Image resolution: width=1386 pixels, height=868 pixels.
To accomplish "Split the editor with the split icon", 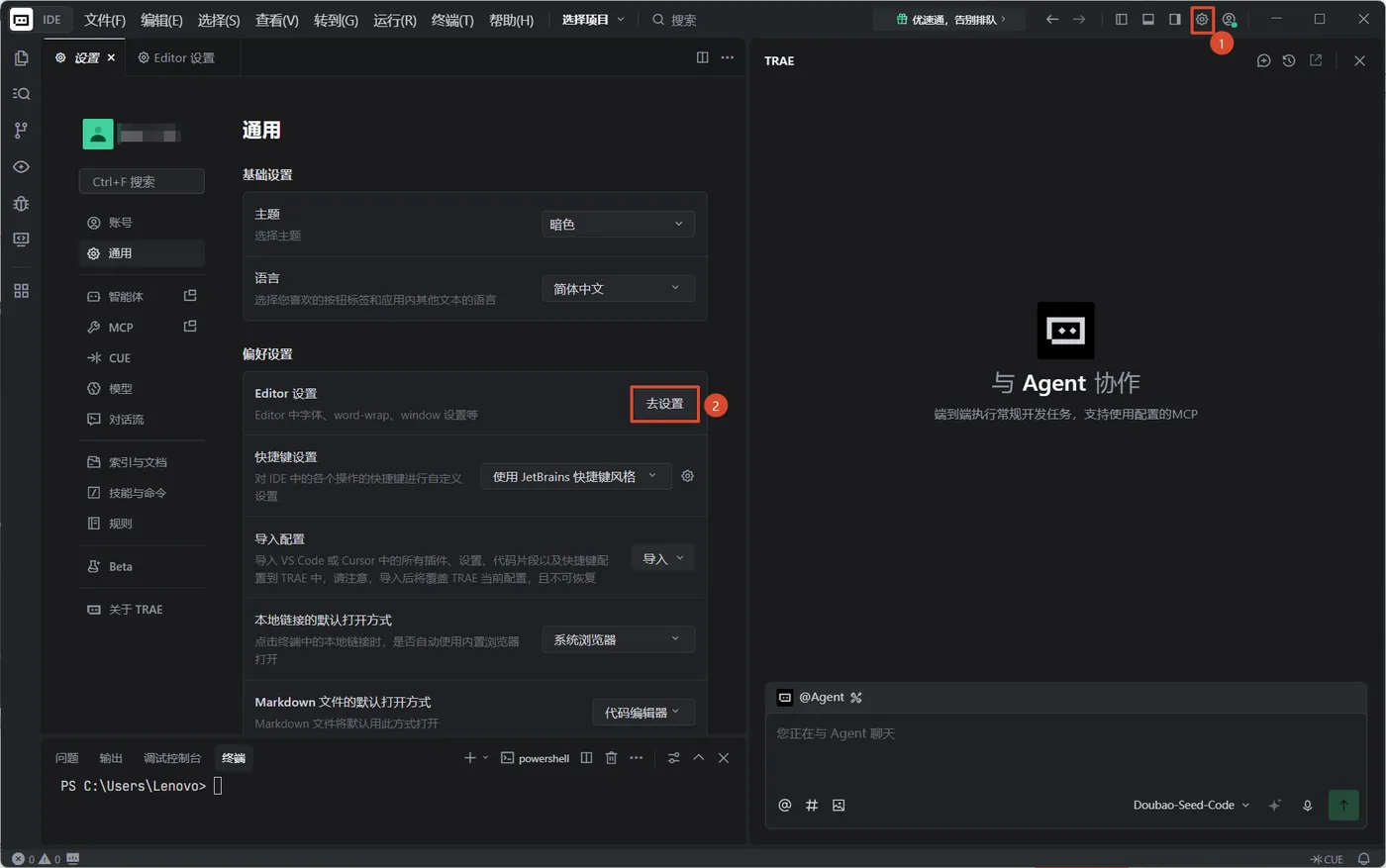I will point(703,57).
